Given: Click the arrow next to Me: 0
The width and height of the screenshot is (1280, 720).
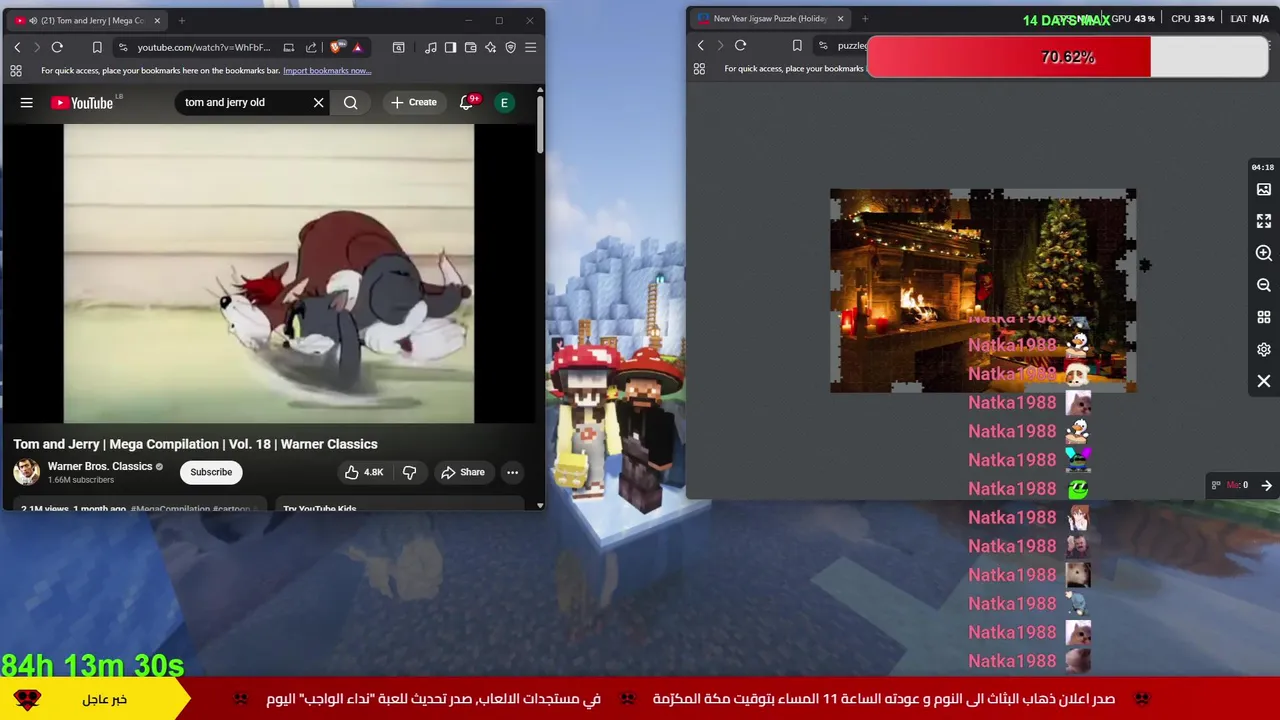Looking at the screenshot, I should coord(1266,485).
